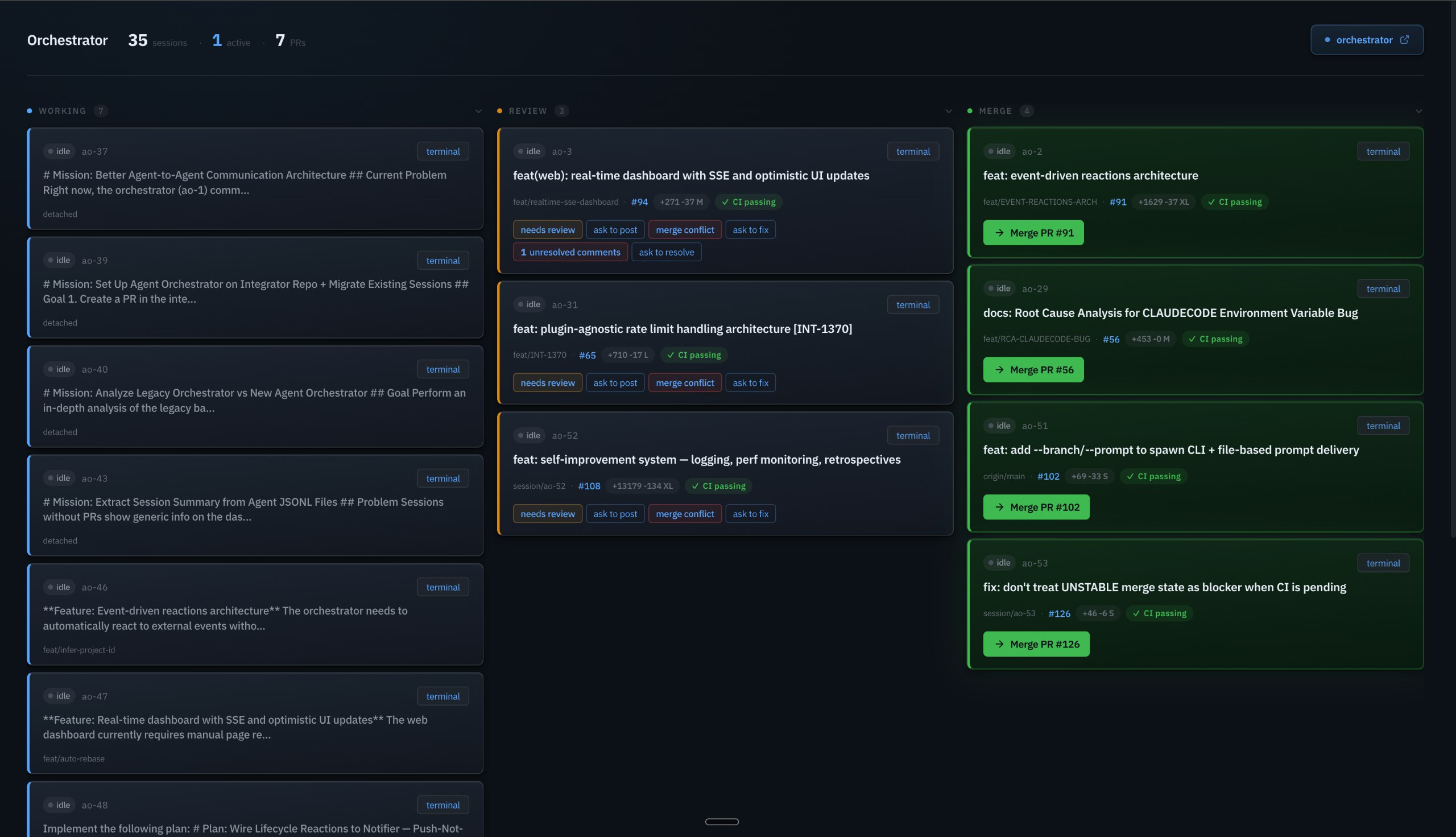Click 'needs review' badge on session ao-52

[547, 513]
